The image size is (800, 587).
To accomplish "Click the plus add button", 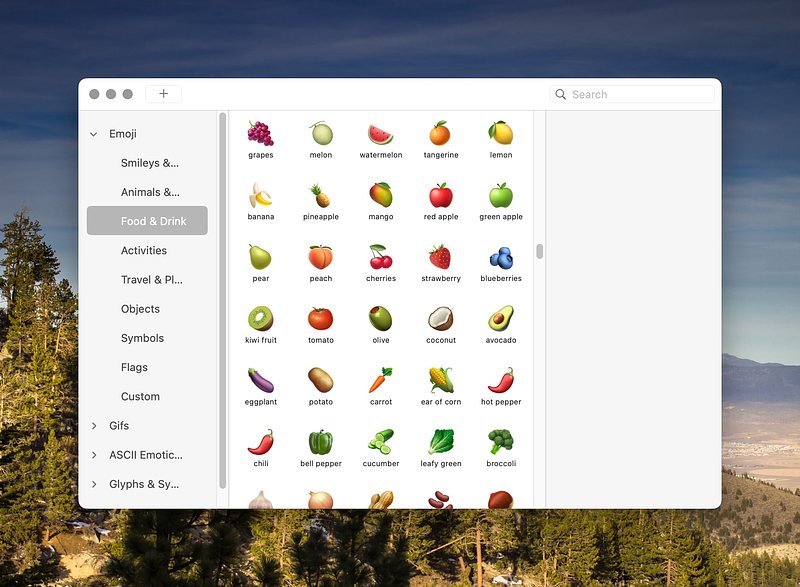I will coord(163,94).
